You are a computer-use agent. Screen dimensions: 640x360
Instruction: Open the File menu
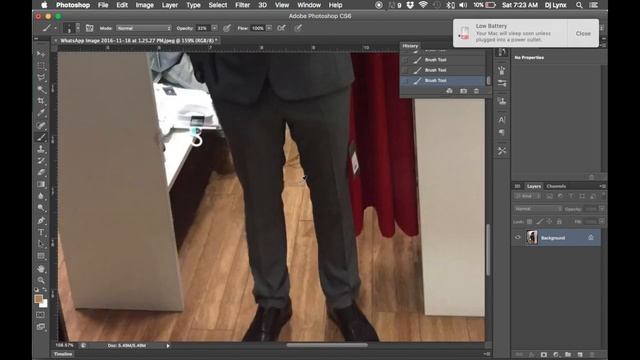tap(103, 5)
